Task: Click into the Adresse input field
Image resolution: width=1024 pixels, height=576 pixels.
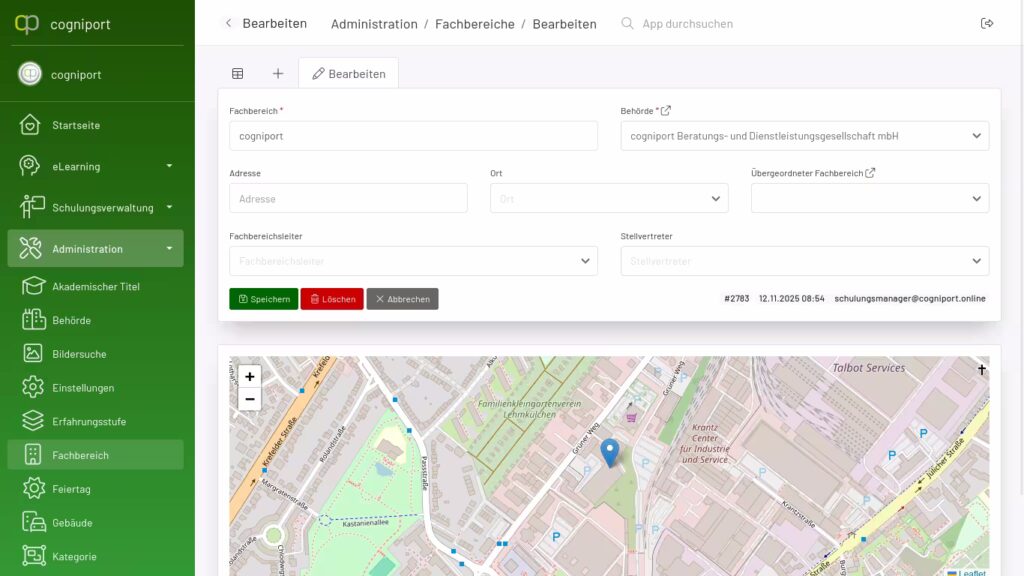Action: click(348, 198)
